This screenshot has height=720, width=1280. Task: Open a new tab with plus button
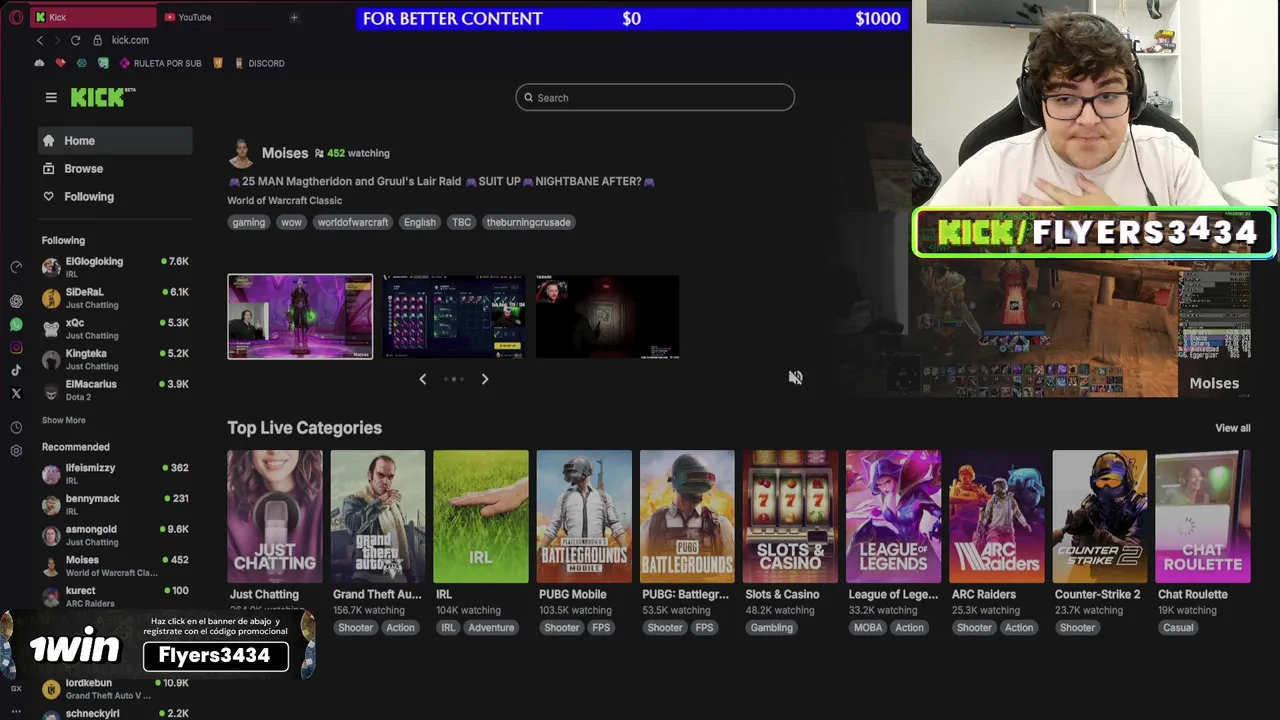click(294, 17)
